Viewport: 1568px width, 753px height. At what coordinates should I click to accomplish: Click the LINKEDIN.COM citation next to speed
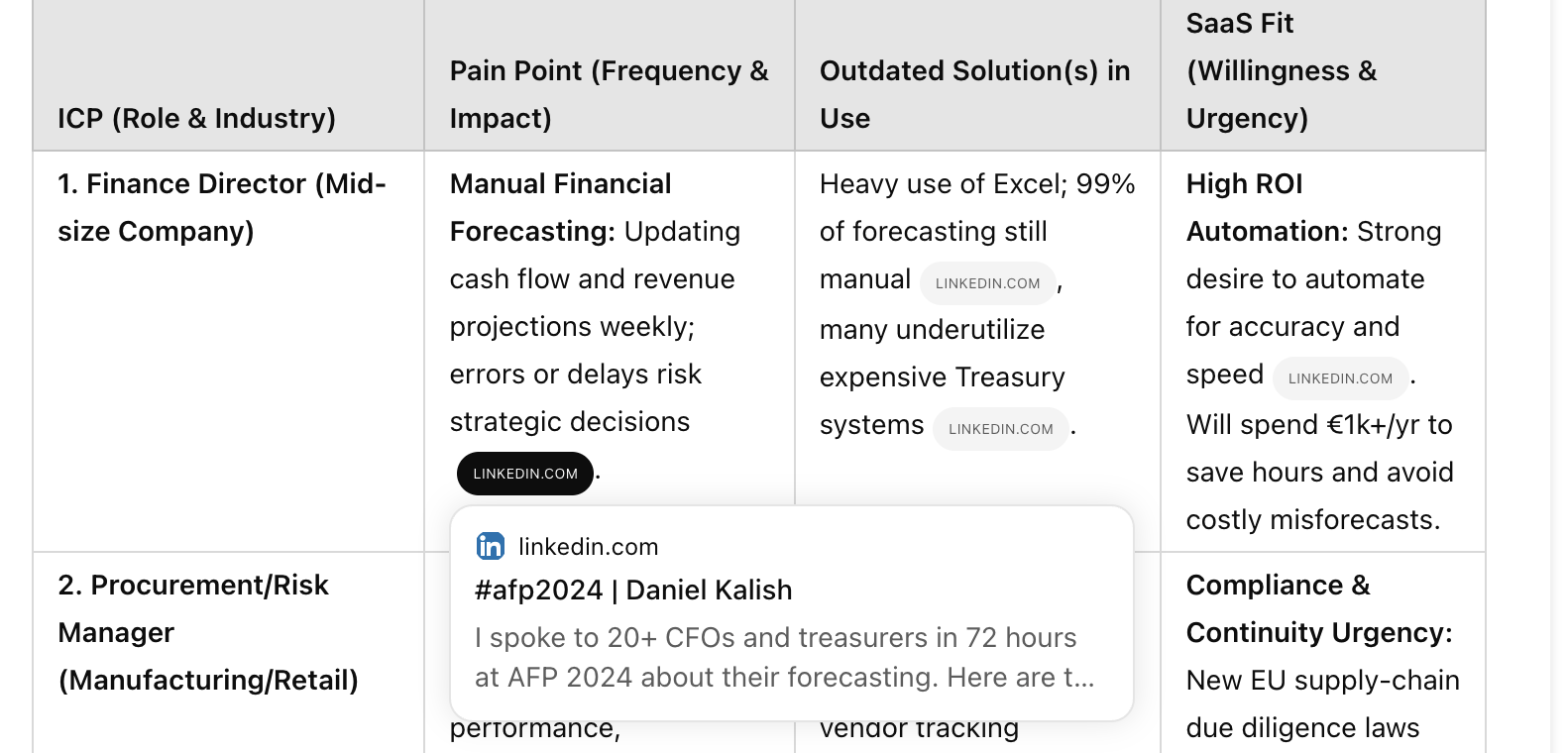1341,378
